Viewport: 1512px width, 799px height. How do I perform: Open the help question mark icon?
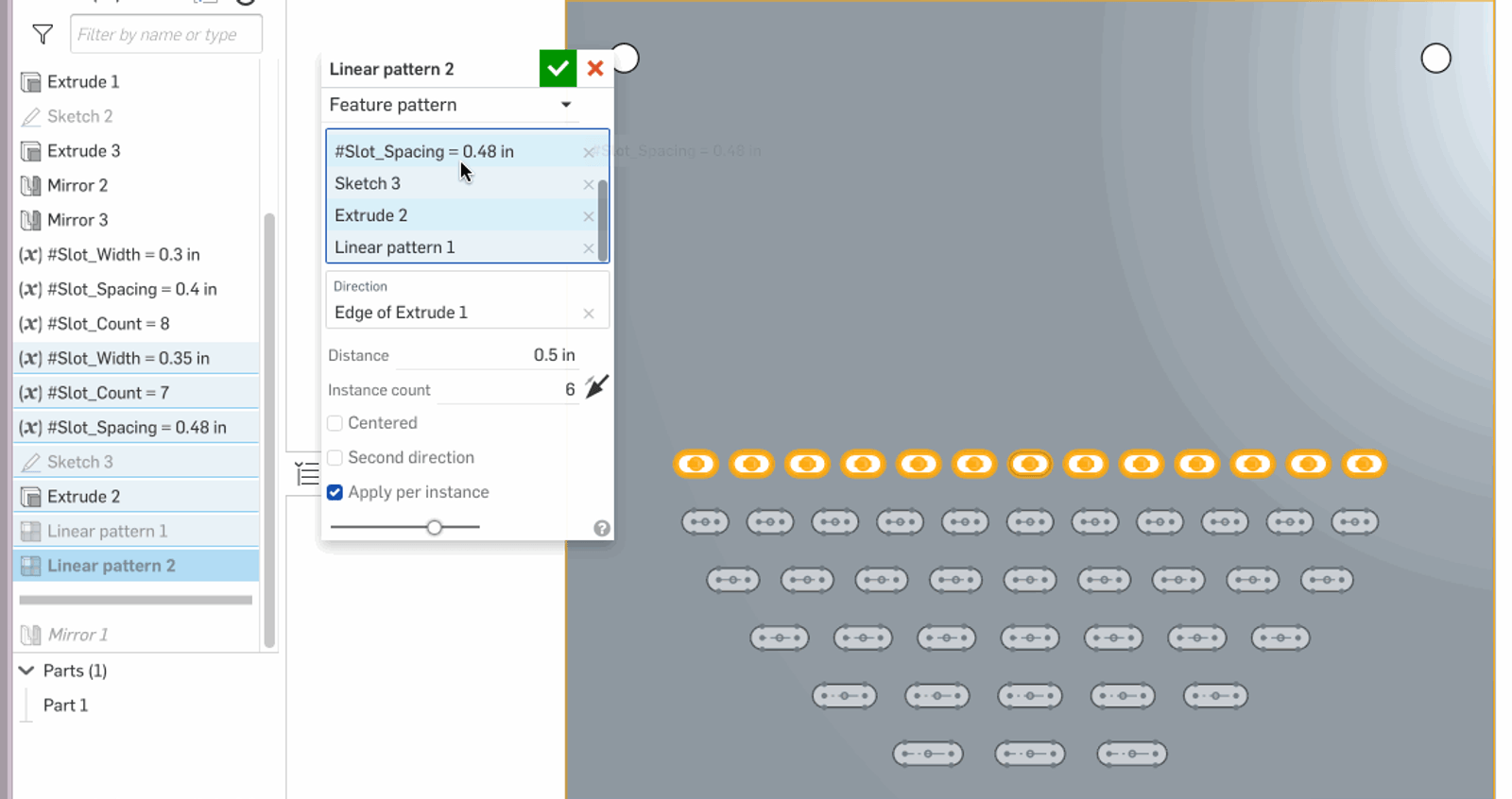click(602, 529)
